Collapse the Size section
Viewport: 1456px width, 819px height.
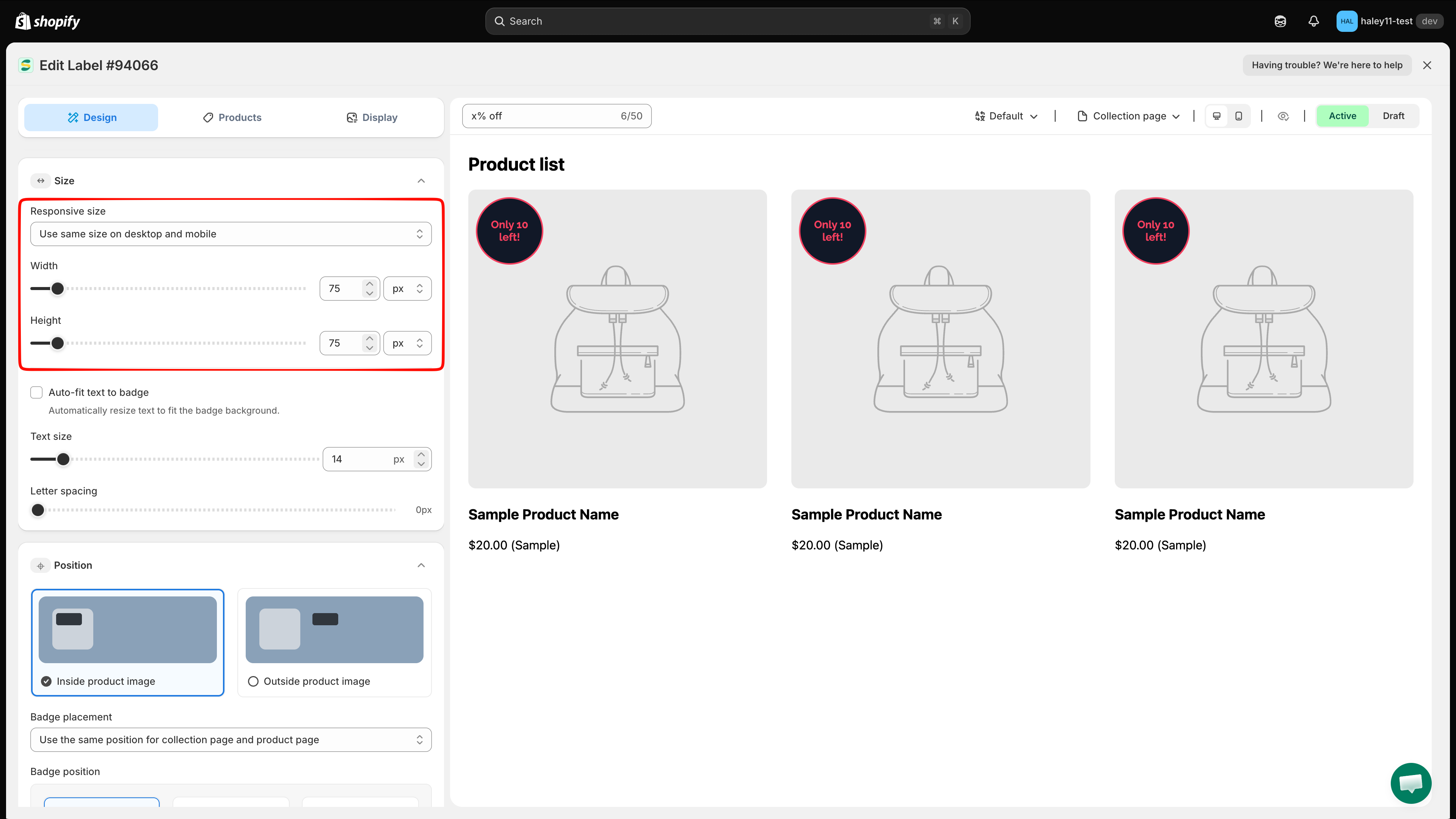click(x=421, y=181)
